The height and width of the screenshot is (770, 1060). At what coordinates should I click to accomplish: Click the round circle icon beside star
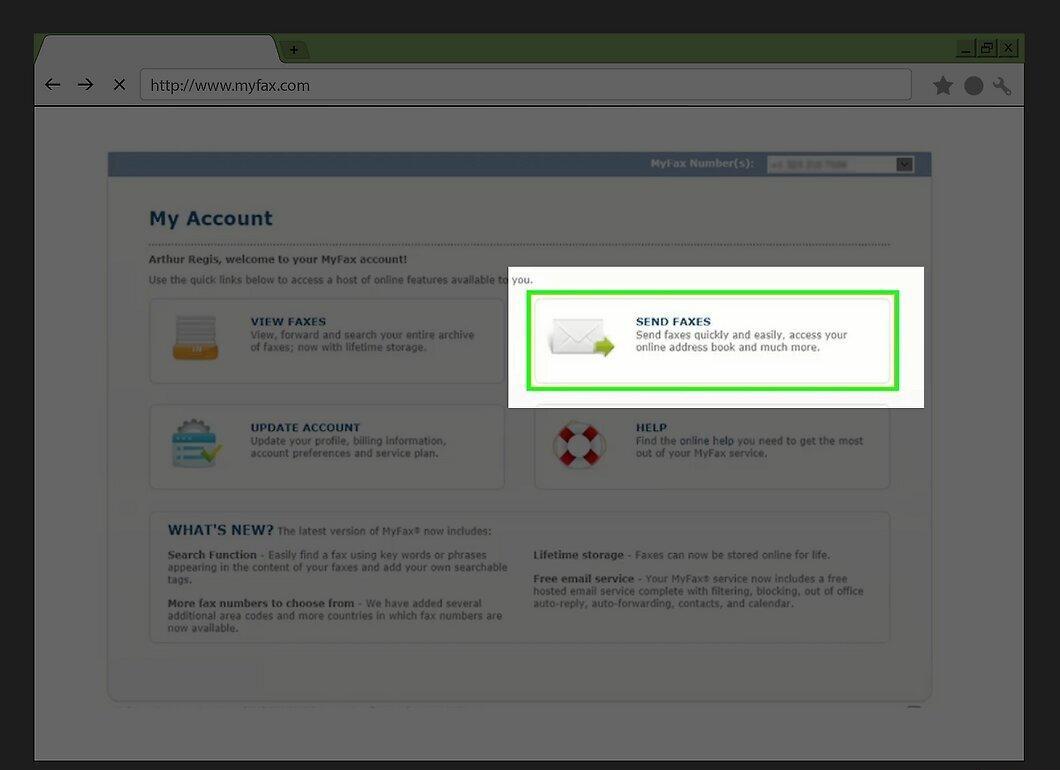point(973,86)
